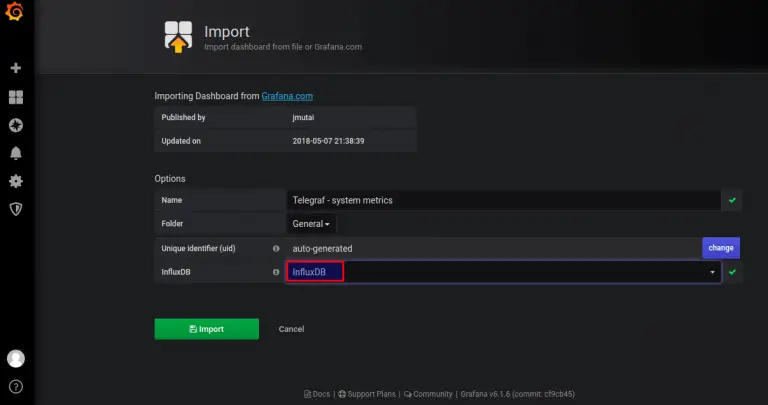Click the green Import button
The image size is (768, 405).
tap(206, 329)
